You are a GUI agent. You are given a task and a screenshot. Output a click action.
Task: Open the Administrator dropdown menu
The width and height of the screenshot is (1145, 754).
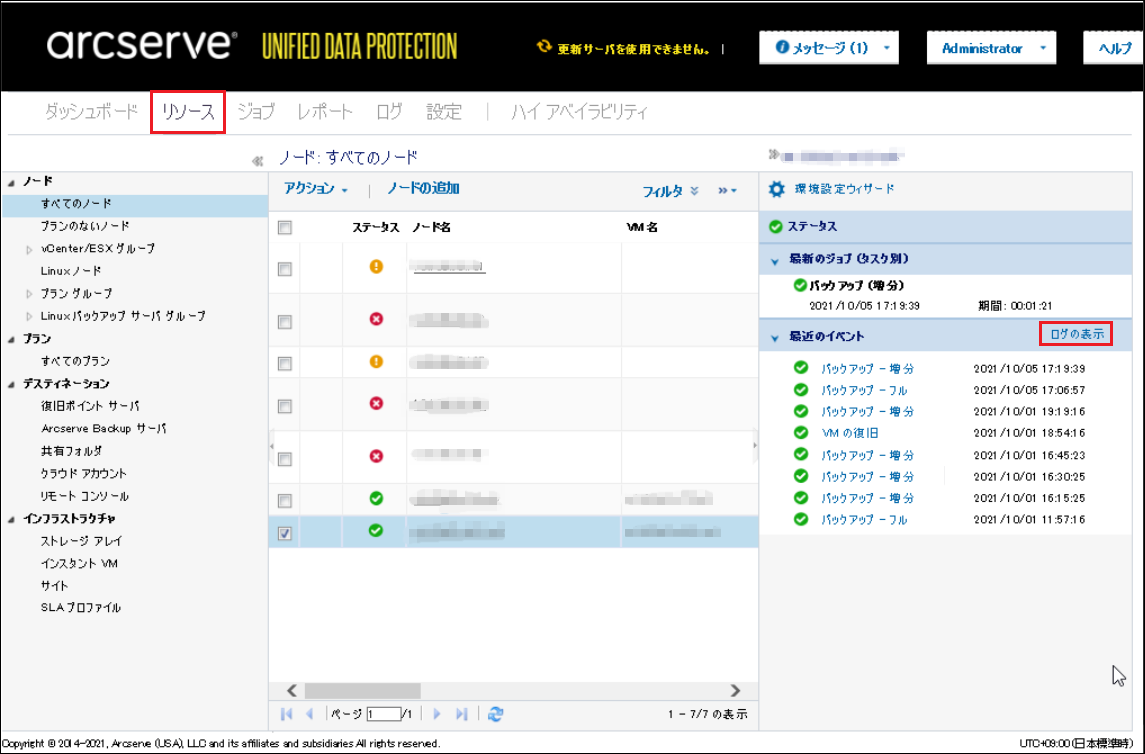991,48
